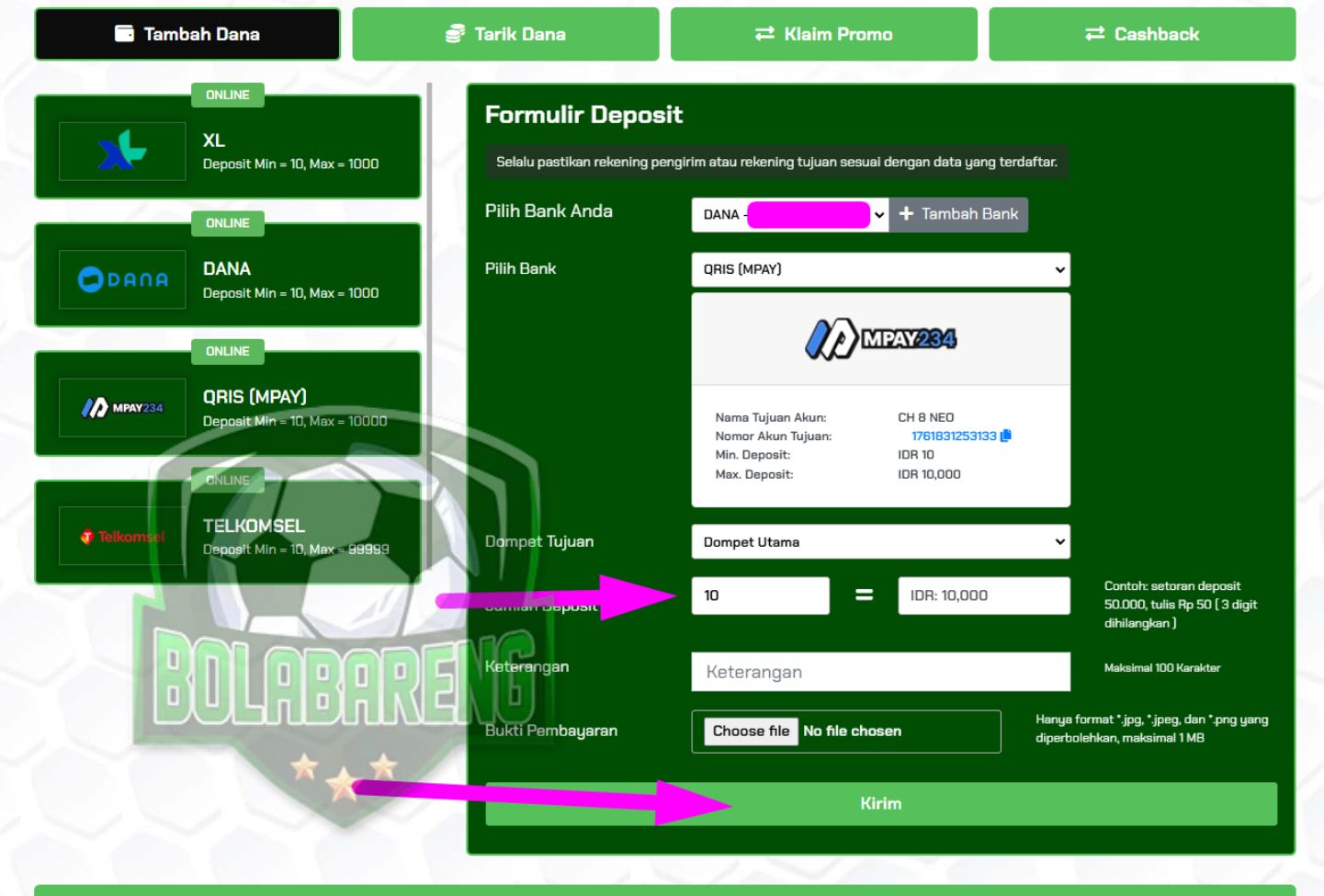The height and width of the screenshot is (896, 1324).
Task: Click the ONLINE badge above DANA
Action: pos(228,223)
